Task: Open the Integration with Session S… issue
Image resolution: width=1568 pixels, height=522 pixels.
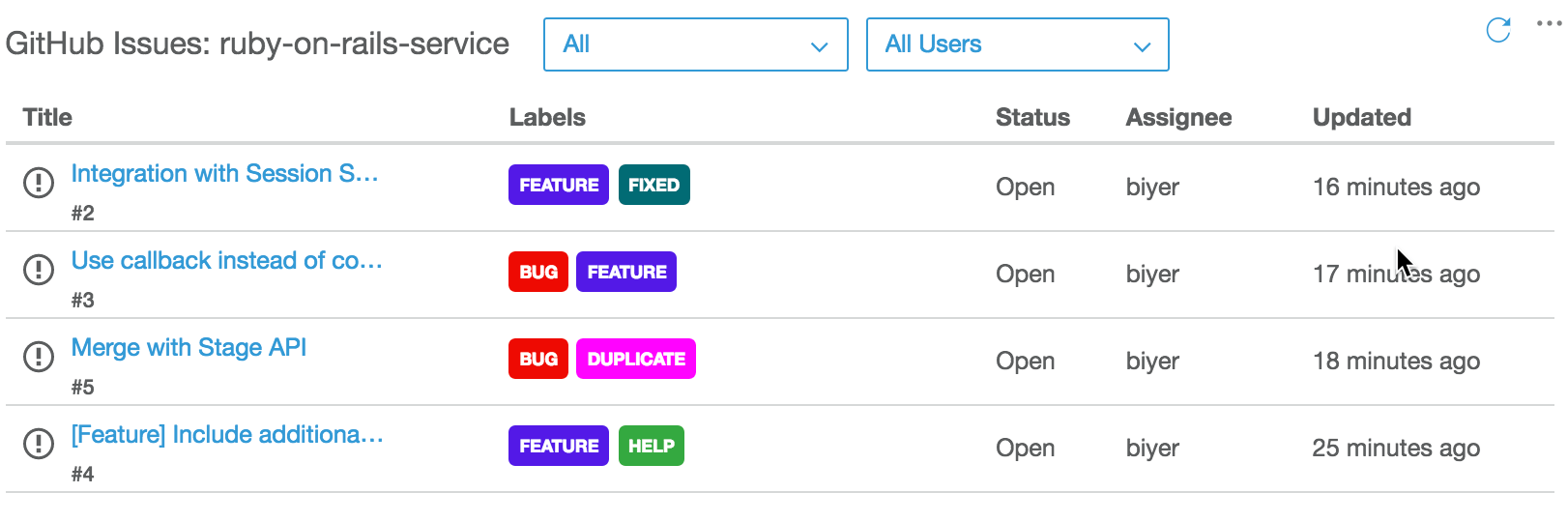Action: coord(224,174)
